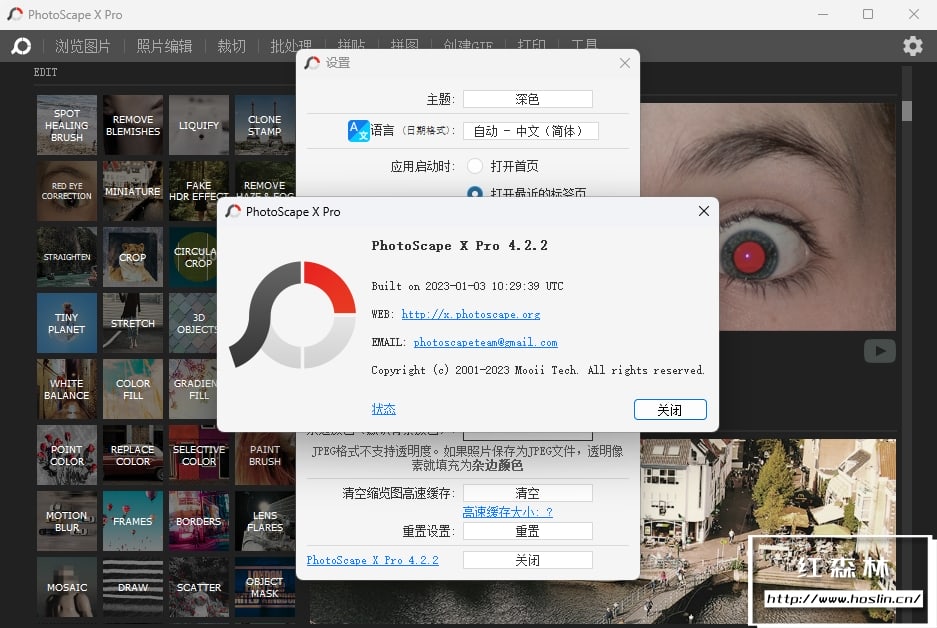Image resolution: width=937 pixels, height=628 pixels.
Task: Open the Borders tile
Action: 199,521
